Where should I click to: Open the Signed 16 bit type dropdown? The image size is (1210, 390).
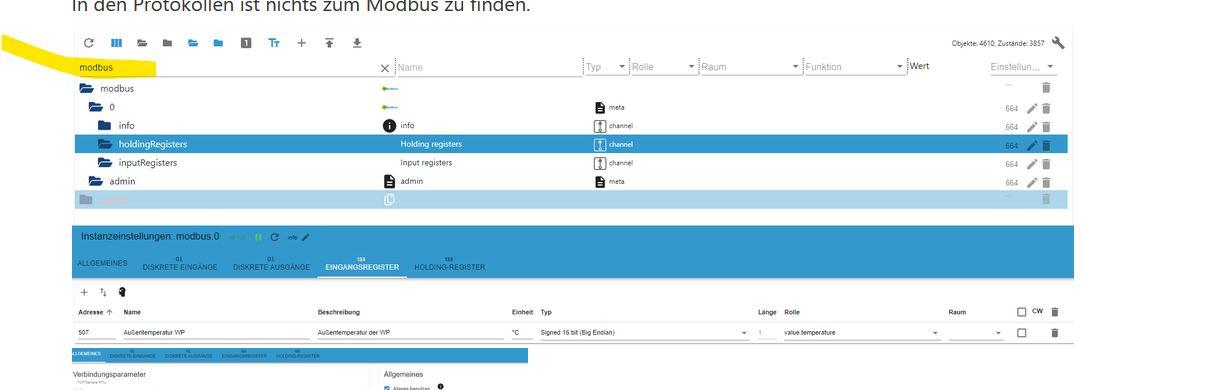click(645, 333)
